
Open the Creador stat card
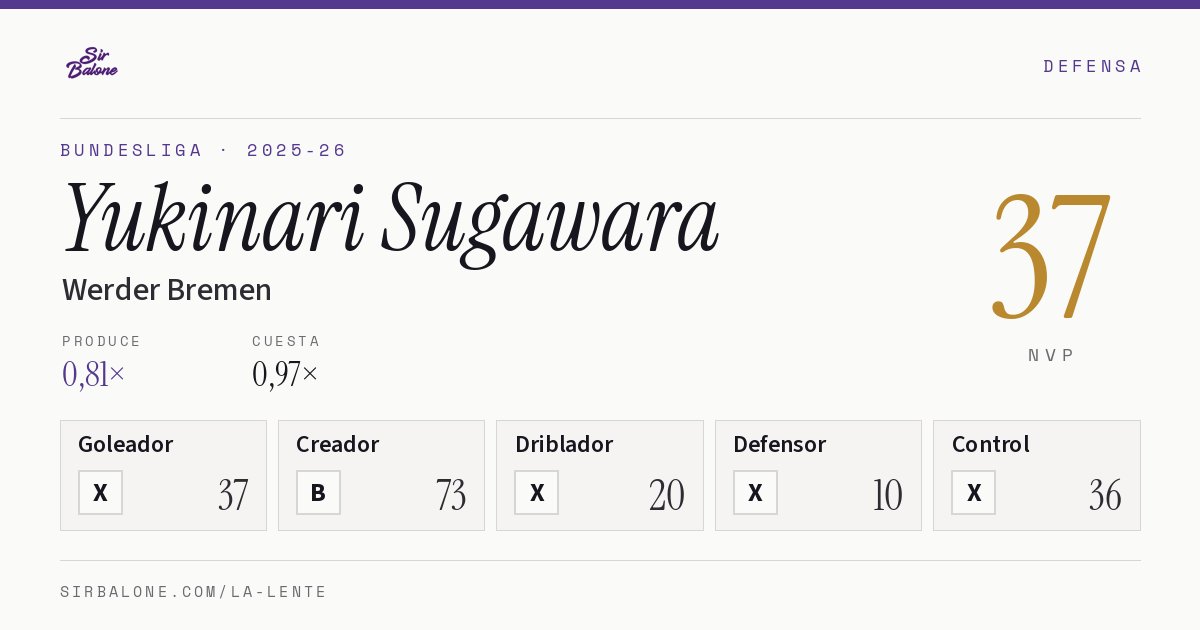381,475
